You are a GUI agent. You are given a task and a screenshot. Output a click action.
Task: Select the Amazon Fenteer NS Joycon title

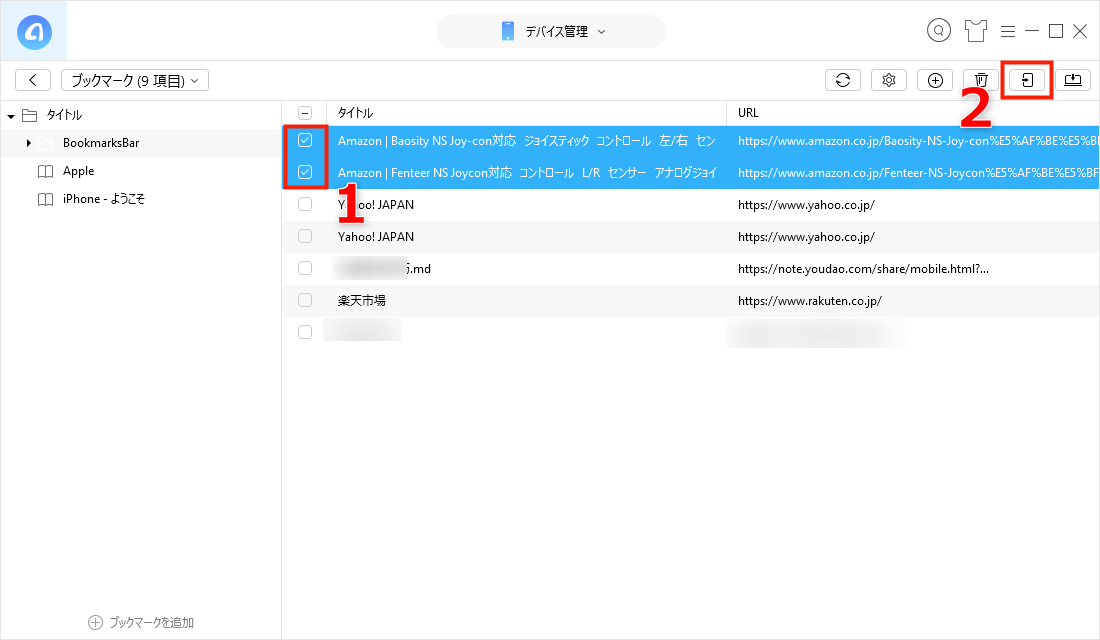point(527,173)
